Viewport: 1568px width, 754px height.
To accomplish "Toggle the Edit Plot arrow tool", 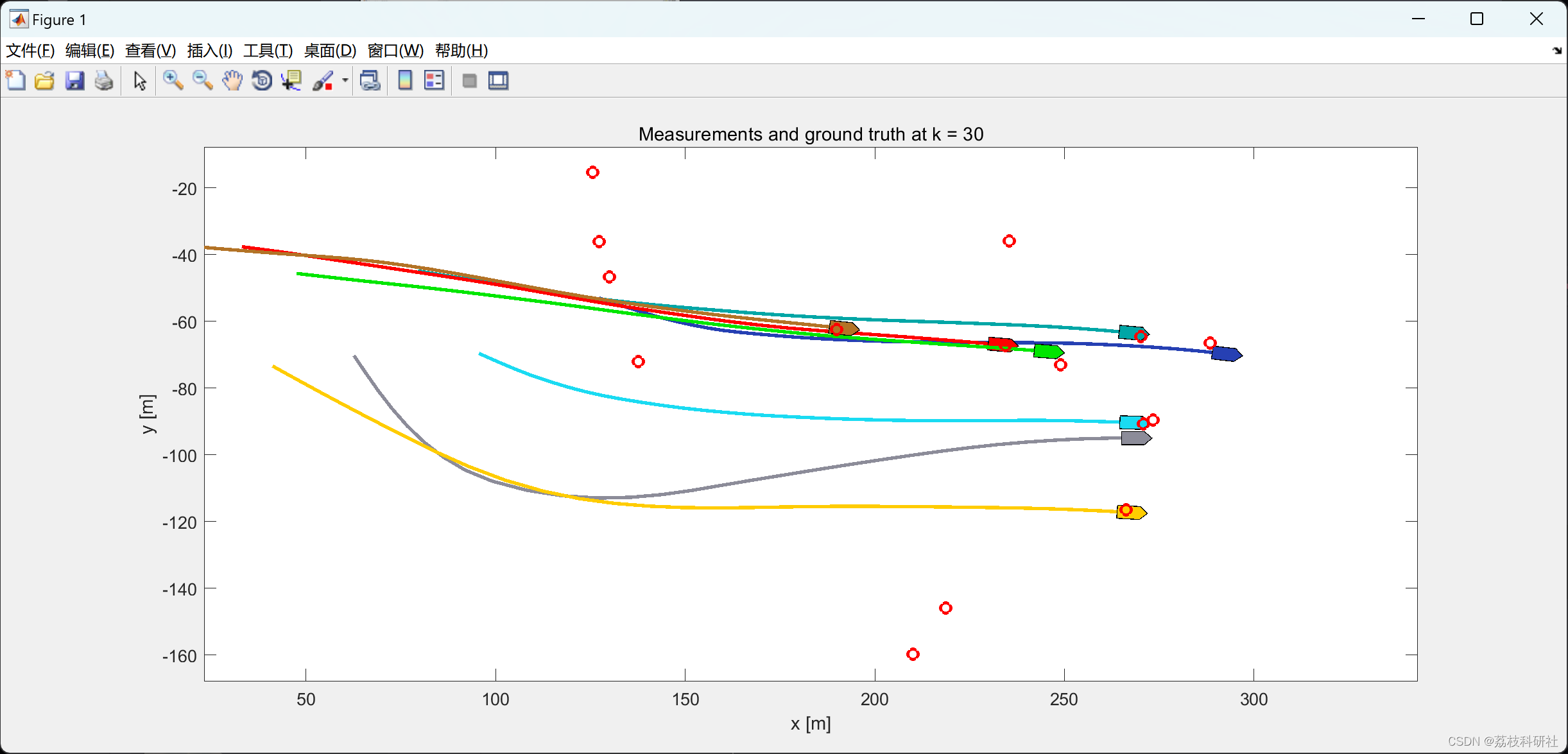I will (x=139, y=81).
